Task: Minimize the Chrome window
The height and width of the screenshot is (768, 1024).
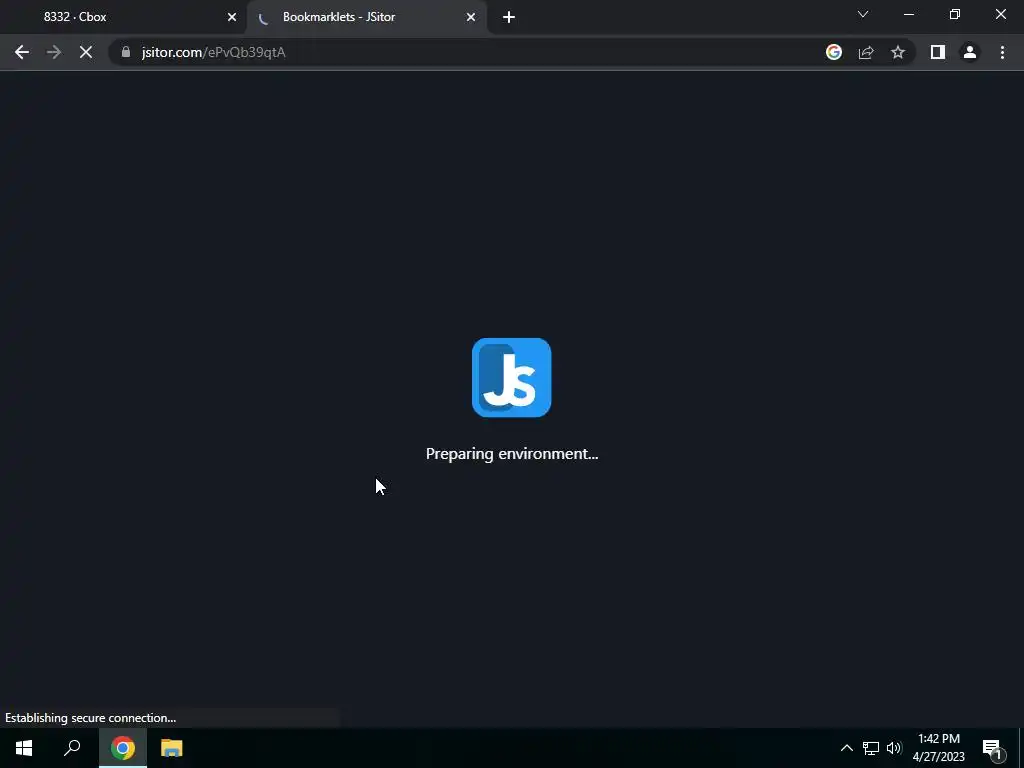Action: [908, 14]
